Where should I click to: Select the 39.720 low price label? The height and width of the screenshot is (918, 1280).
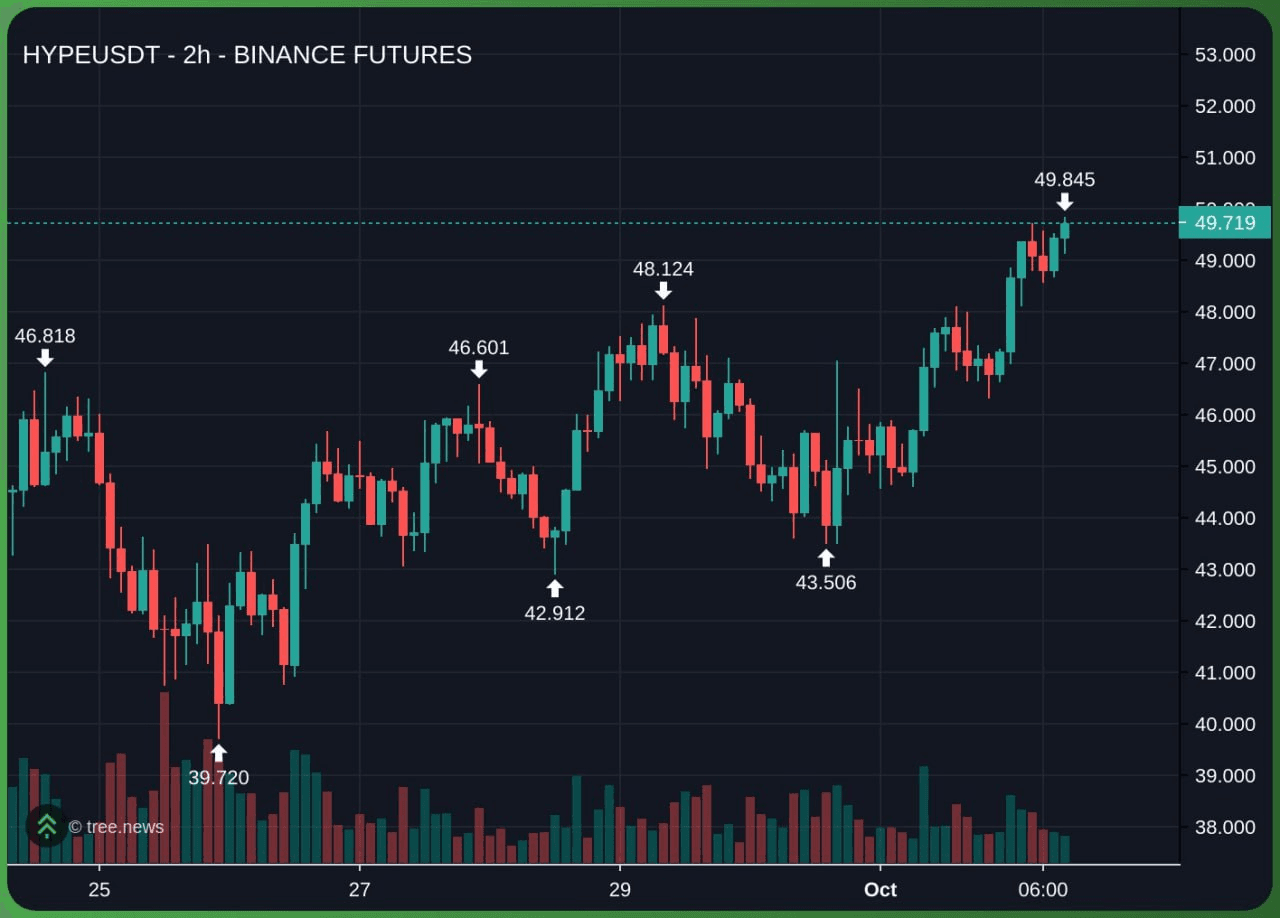point(218,778)
